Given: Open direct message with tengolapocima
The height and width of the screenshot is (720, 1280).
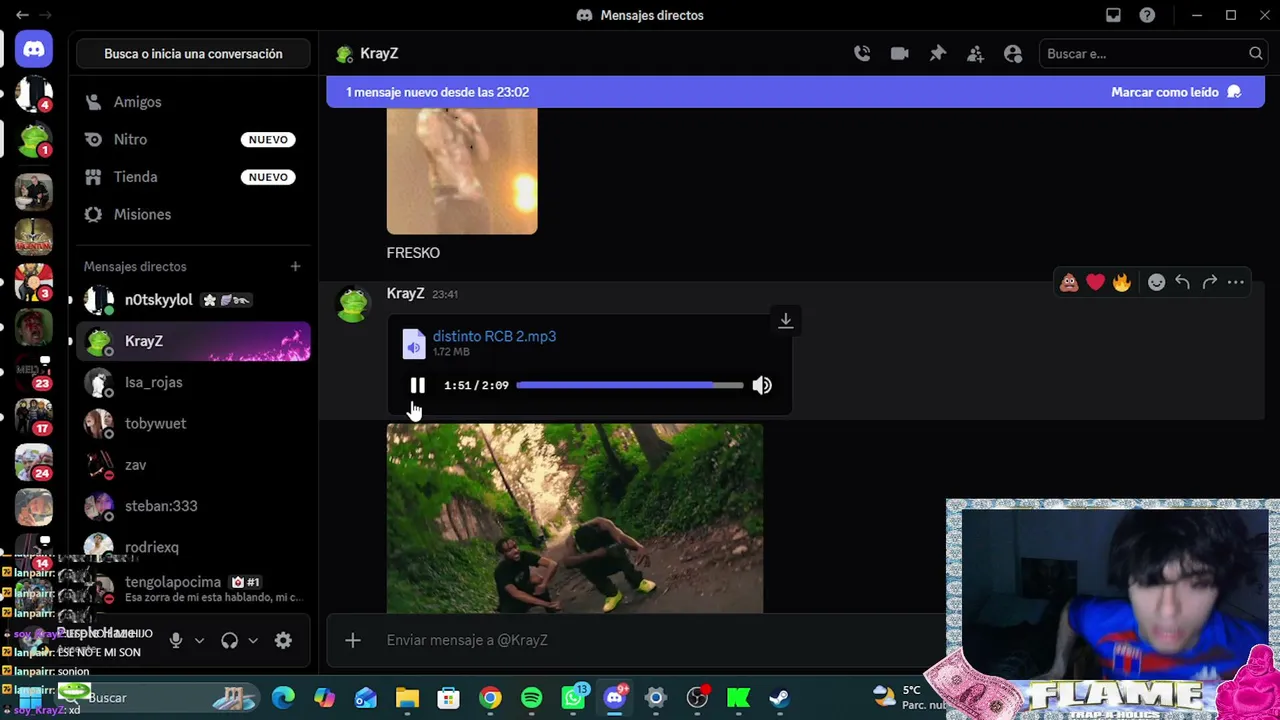Looking at the screenshot, I should pos(193,588).
